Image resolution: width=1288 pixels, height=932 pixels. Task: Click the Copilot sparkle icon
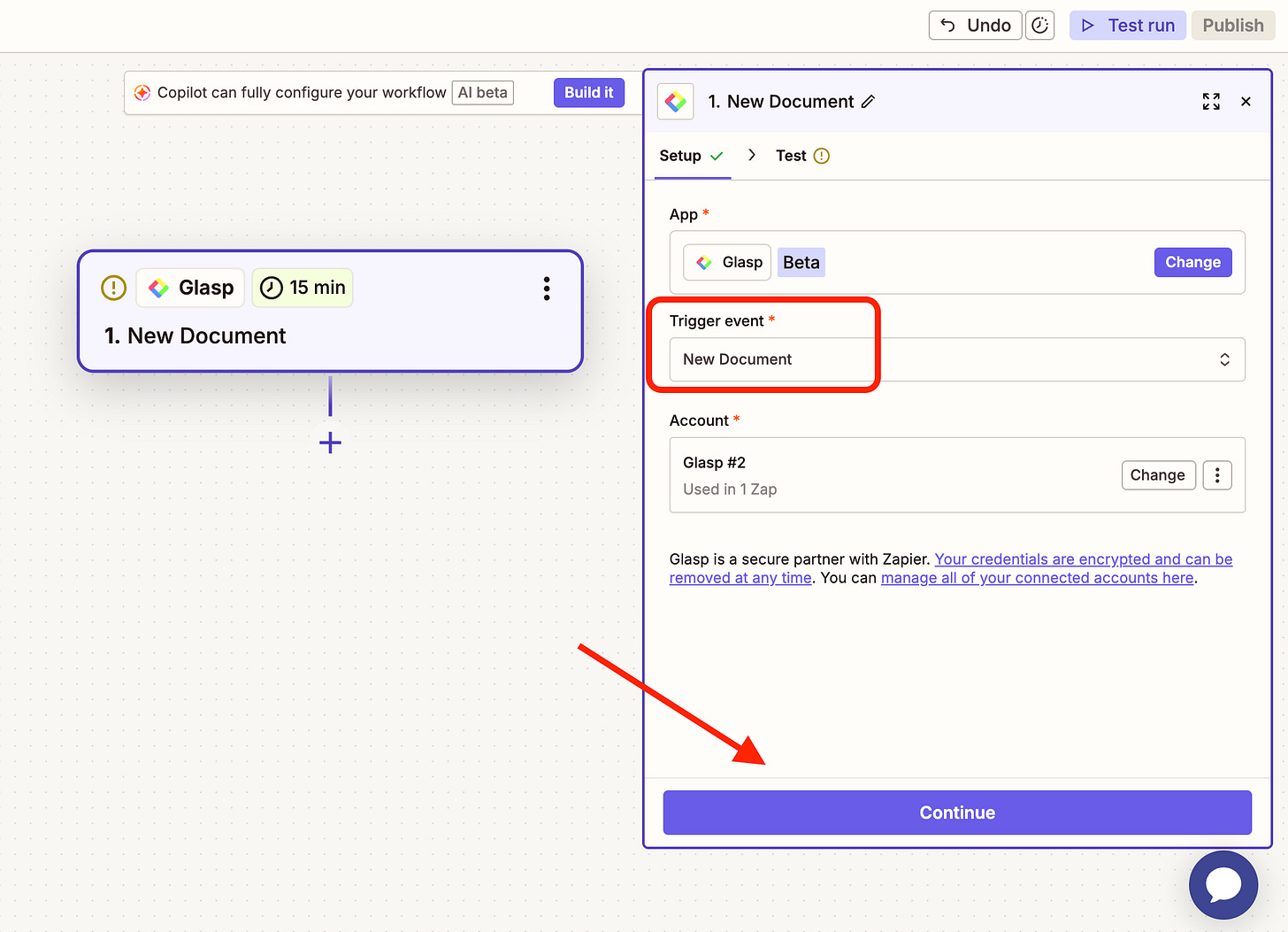pyautogui.click(x=142, y=93)
